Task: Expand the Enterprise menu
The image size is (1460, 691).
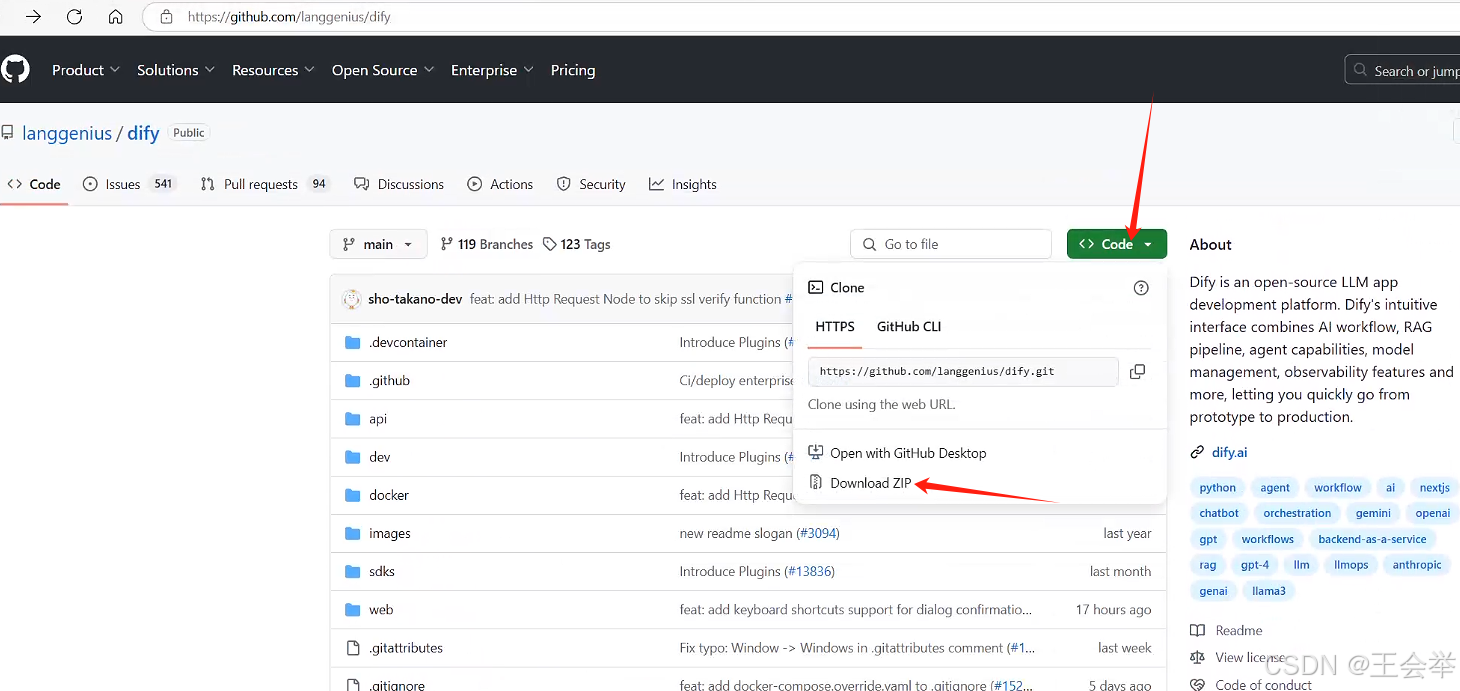Action: tap(492, 70)
